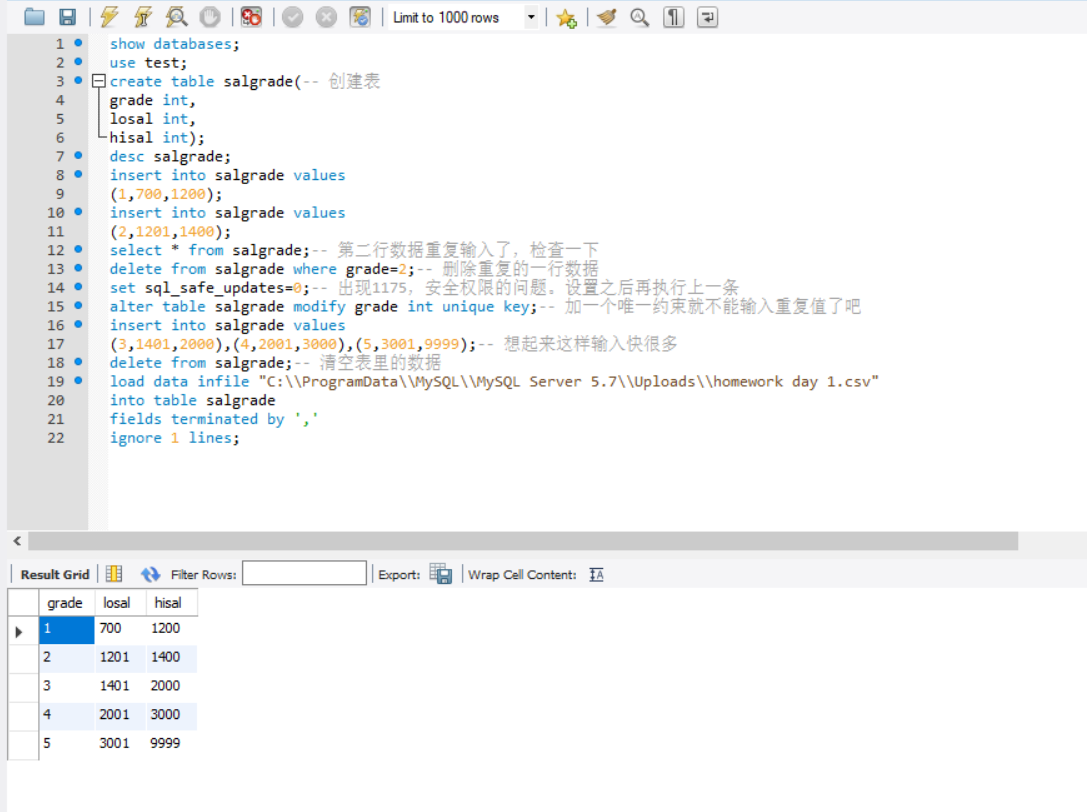Collapse the create table salgrade code block
This screenshot has height=812, width=1087.
[x=98, y=82]
